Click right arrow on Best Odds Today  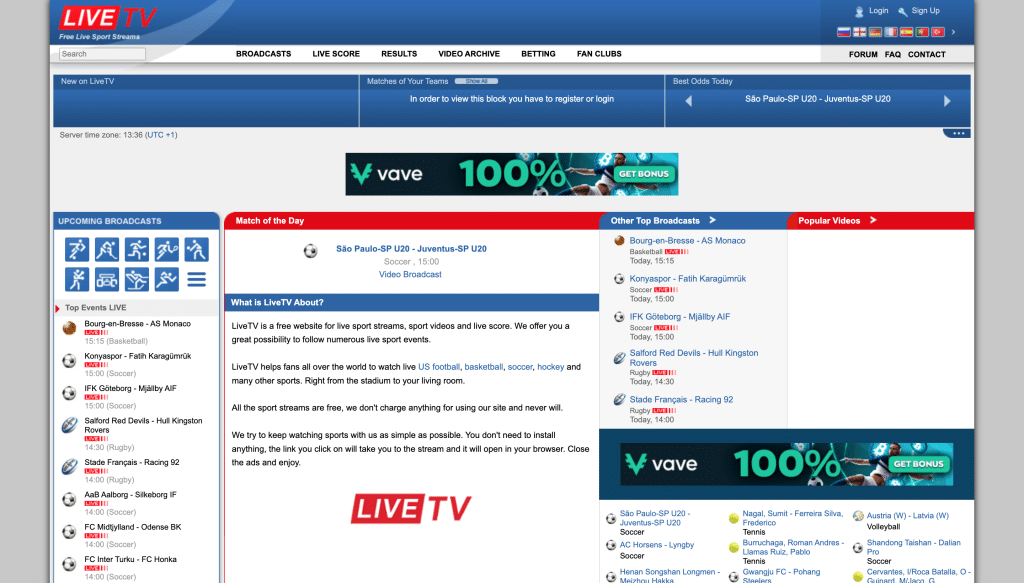pos(947,100)
